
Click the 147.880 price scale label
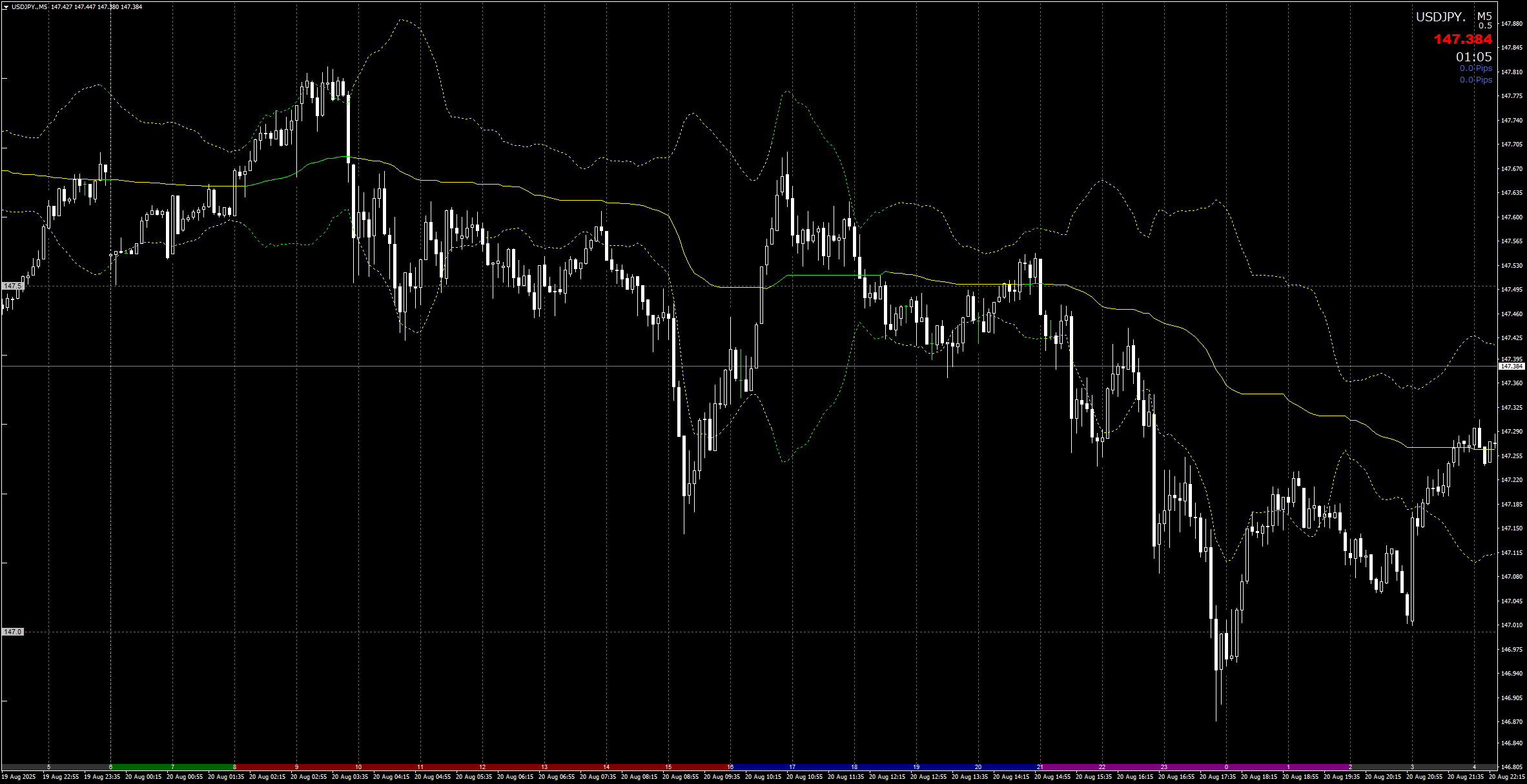coord(1511,24)
